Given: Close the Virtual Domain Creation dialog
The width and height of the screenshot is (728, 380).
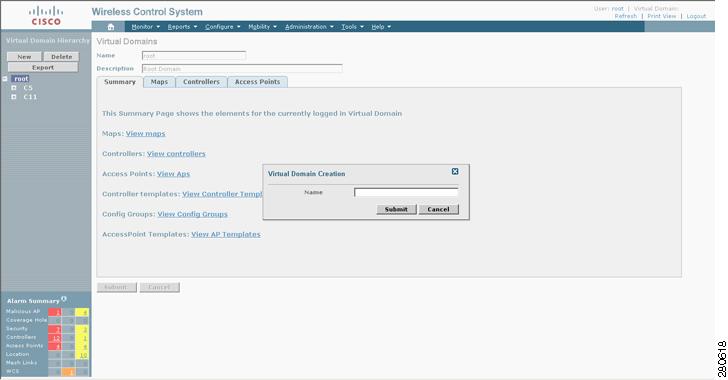Looking at the screenshot, I should 455,171.
